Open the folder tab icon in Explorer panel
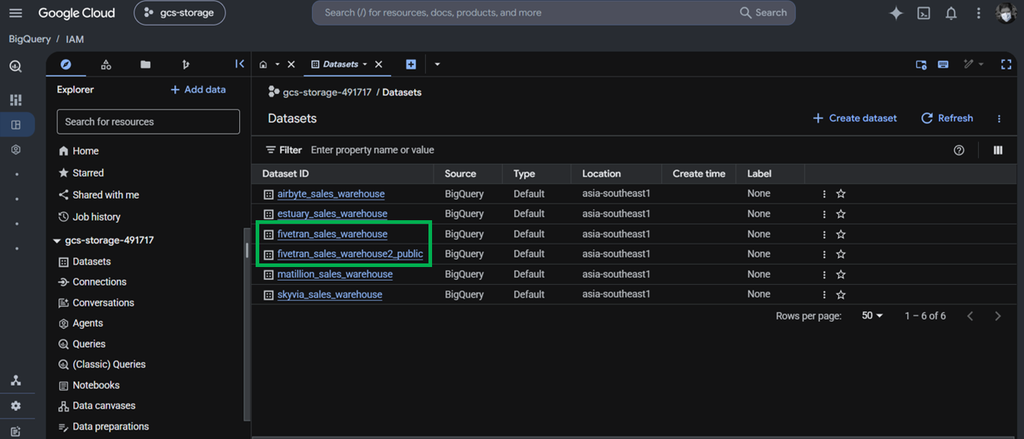The height and width of the screenshot is (439, 1024). click(x=145, y=64)
